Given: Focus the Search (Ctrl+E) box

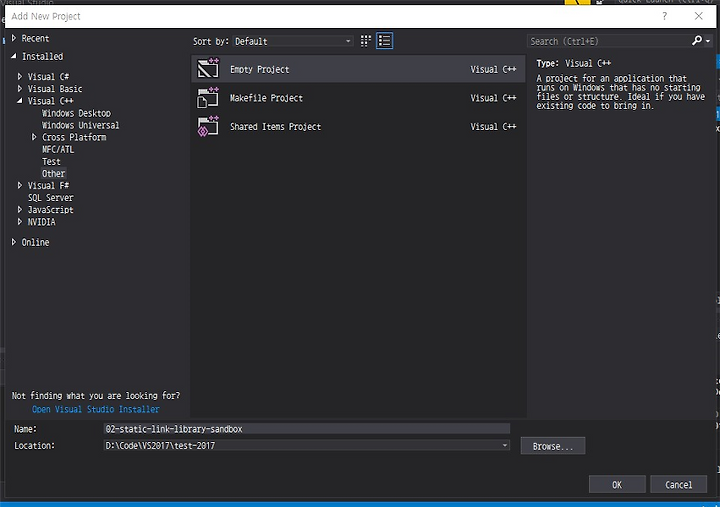Looking at the screenshot, I should 608,41.
